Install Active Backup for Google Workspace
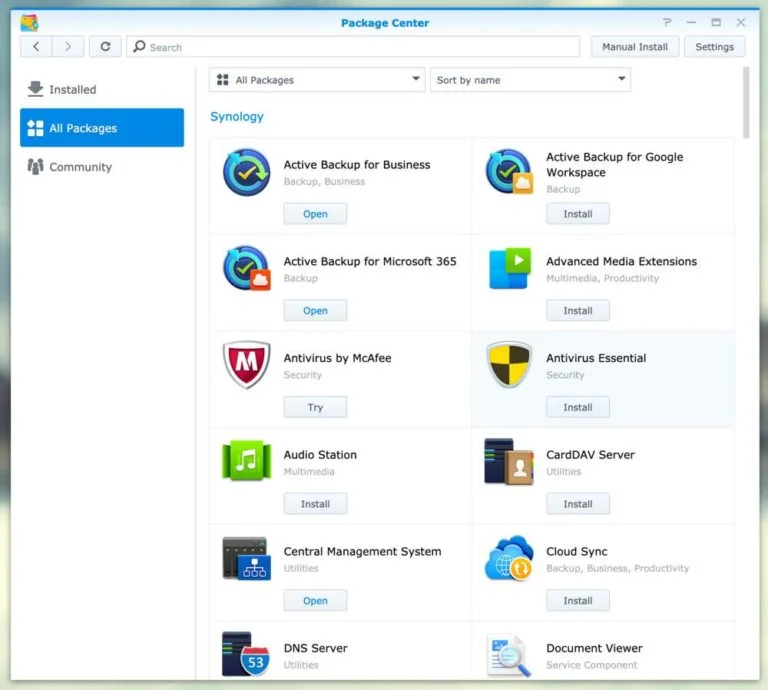This screenshot has height=690, width=768. (578, 214)
